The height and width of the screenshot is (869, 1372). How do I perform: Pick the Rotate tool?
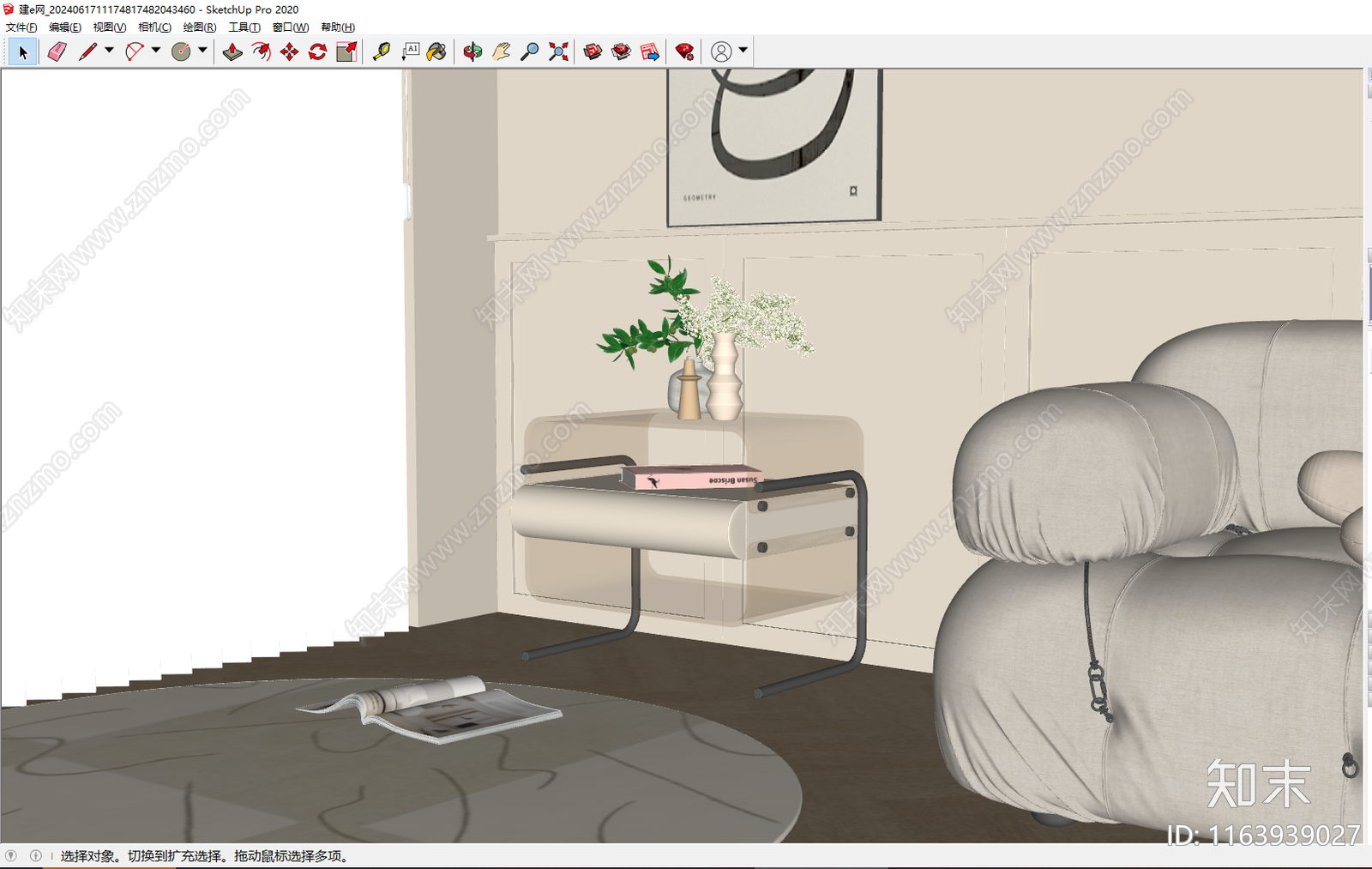point(317,52)
